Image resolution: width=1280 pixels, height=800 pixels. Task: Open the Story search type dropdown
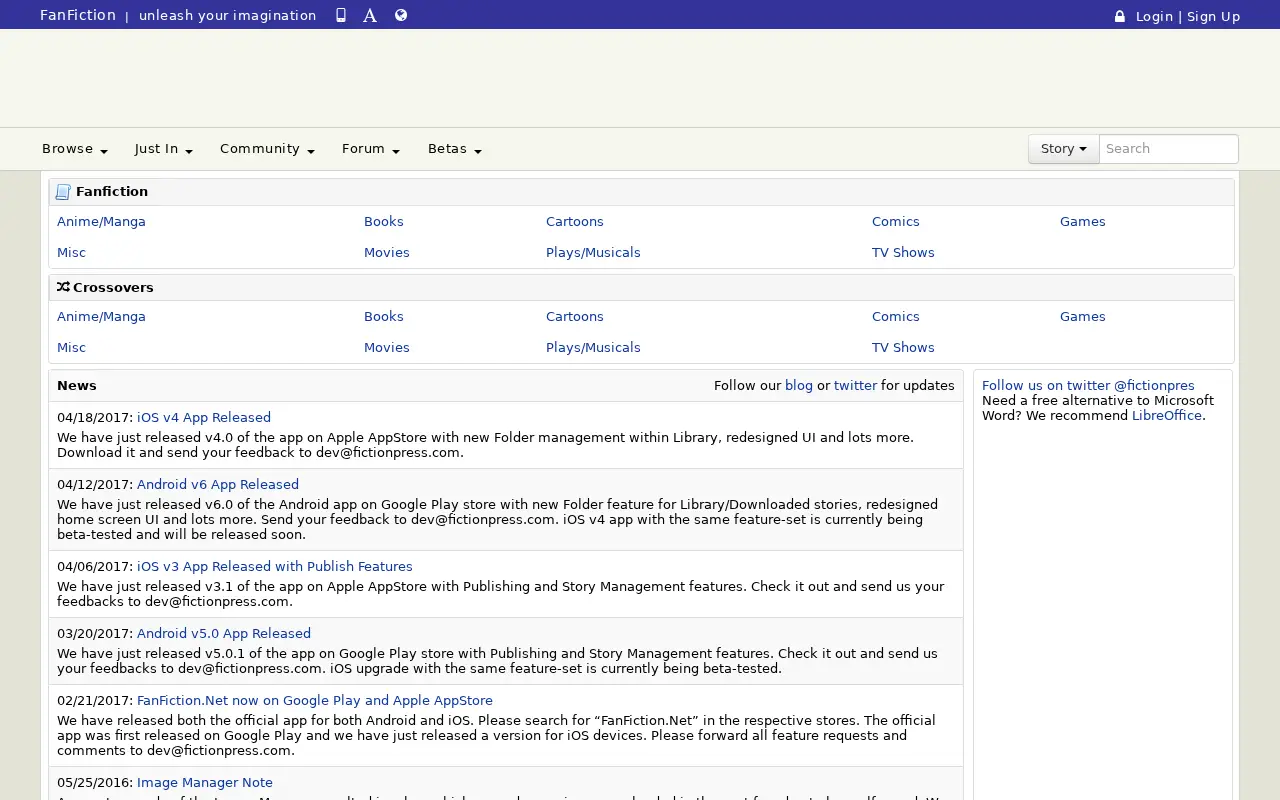tap(1063, 149)
